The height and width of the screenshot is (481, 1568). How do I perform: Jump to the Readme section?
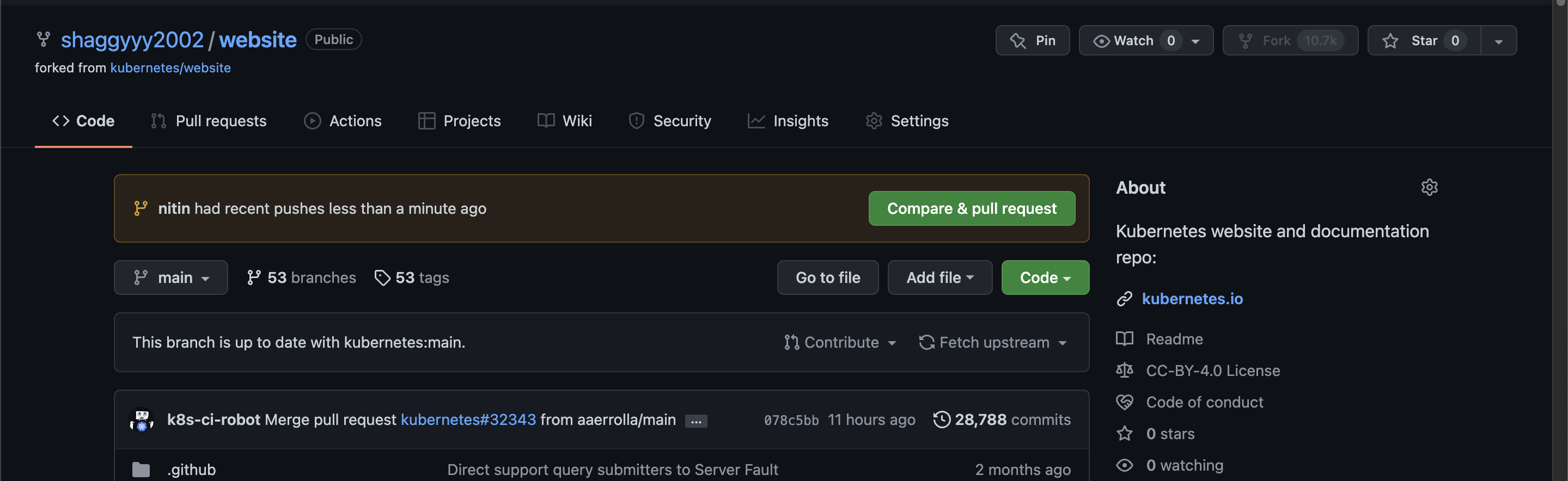(1174, 338)
